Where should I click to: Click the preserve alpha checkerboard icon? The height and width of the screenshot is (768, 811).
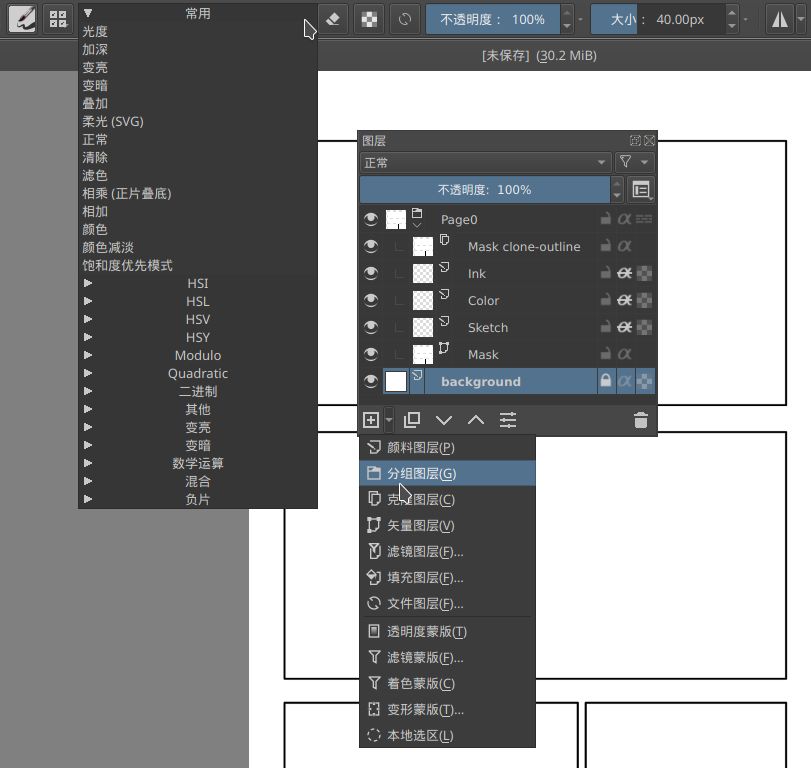(370, 19)
